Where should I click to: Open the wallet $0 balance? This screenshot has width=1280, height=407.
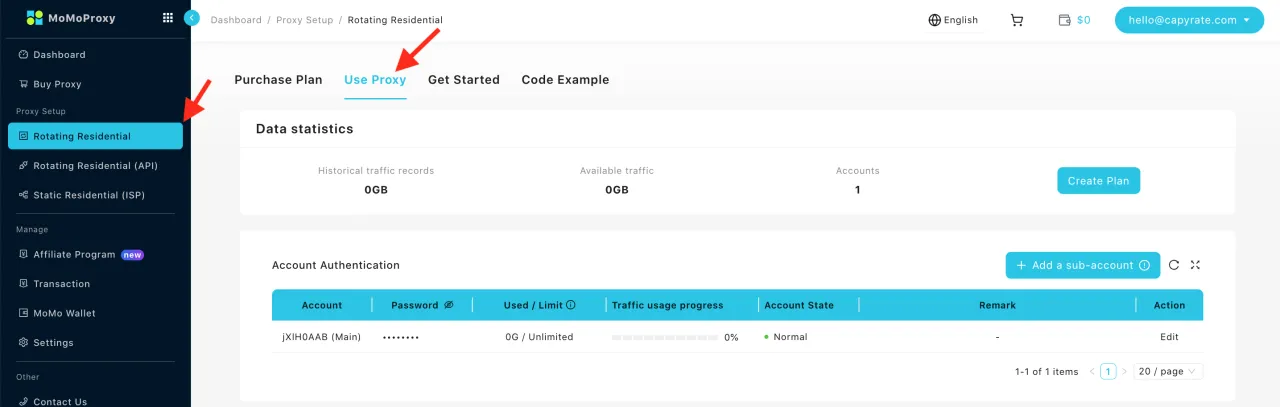pos(1075,20)
